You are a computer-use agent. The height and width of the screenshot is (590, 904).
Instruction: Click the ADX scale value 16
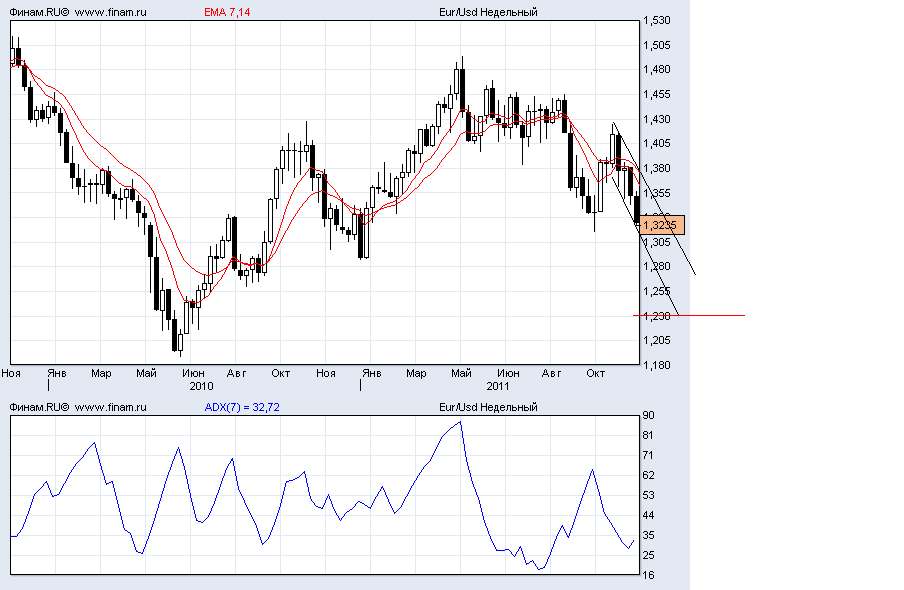(x=648, y=575)
